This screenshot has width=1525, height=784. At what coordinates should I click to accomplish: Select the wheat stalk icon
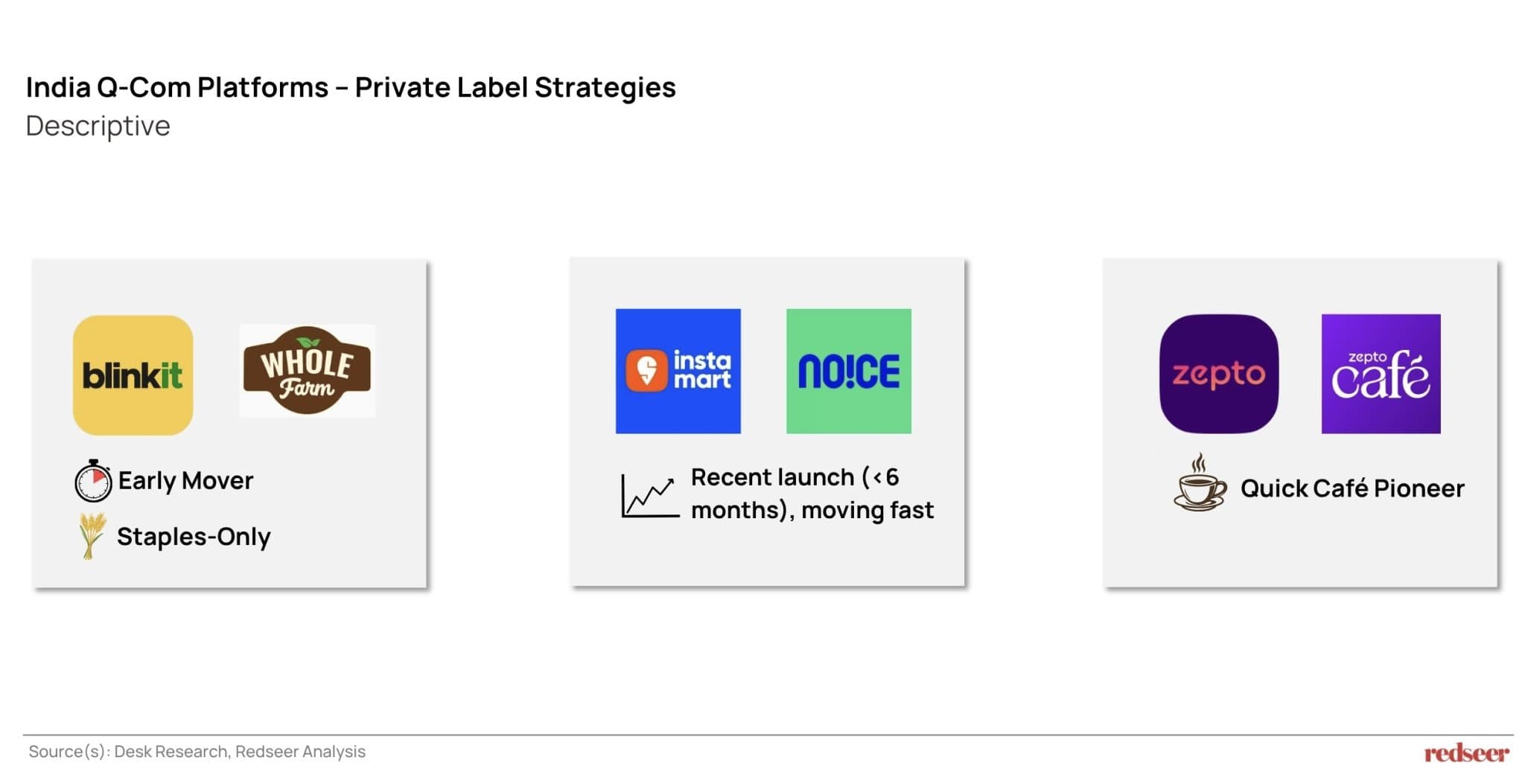(92, 535)
